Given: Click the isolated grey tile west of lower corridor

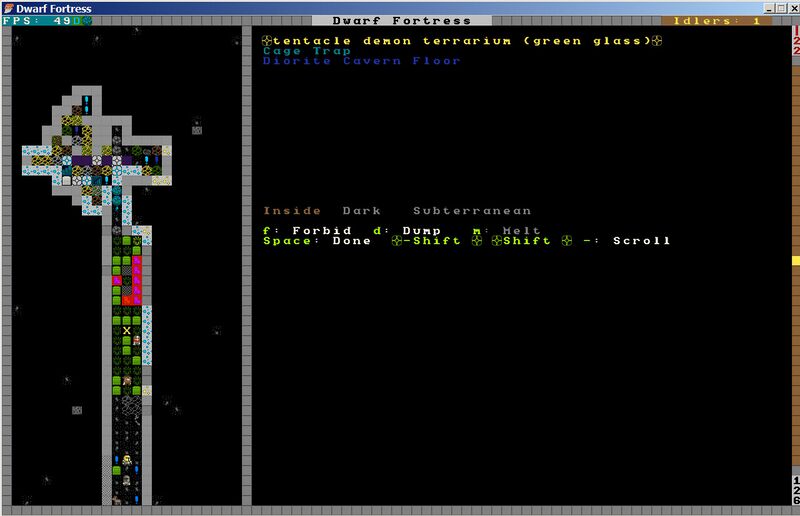Looking at the screenshot, I should (x=77, y=410).
